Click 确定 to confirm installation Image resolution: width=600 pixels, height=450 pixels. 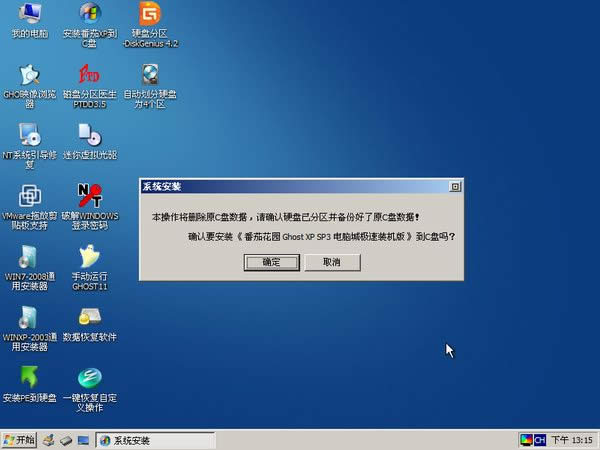tap(271, 262)
